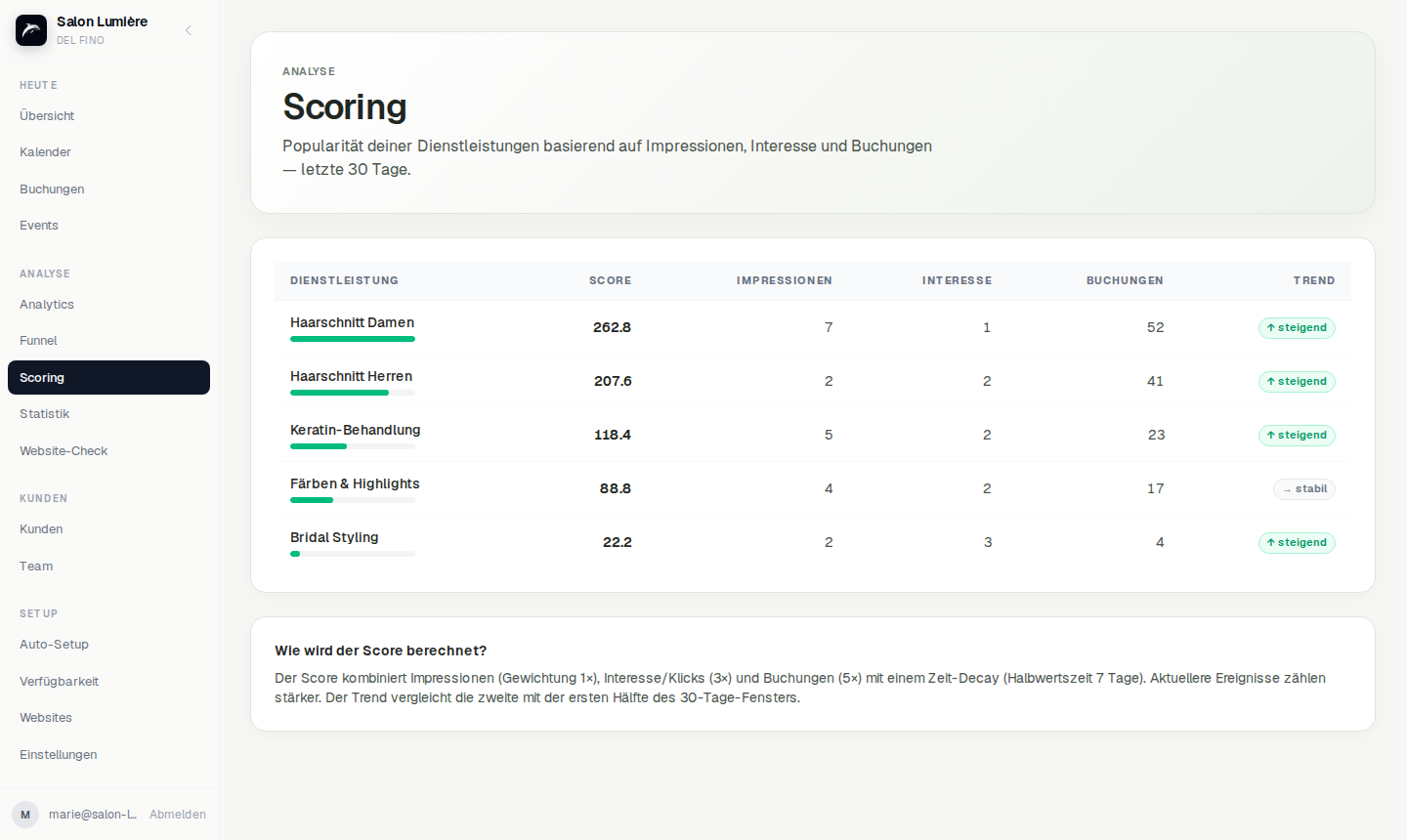The height and width of the screenshot is (840, 1407).
Task: Open the Team page
Action: tap(108, 567)
